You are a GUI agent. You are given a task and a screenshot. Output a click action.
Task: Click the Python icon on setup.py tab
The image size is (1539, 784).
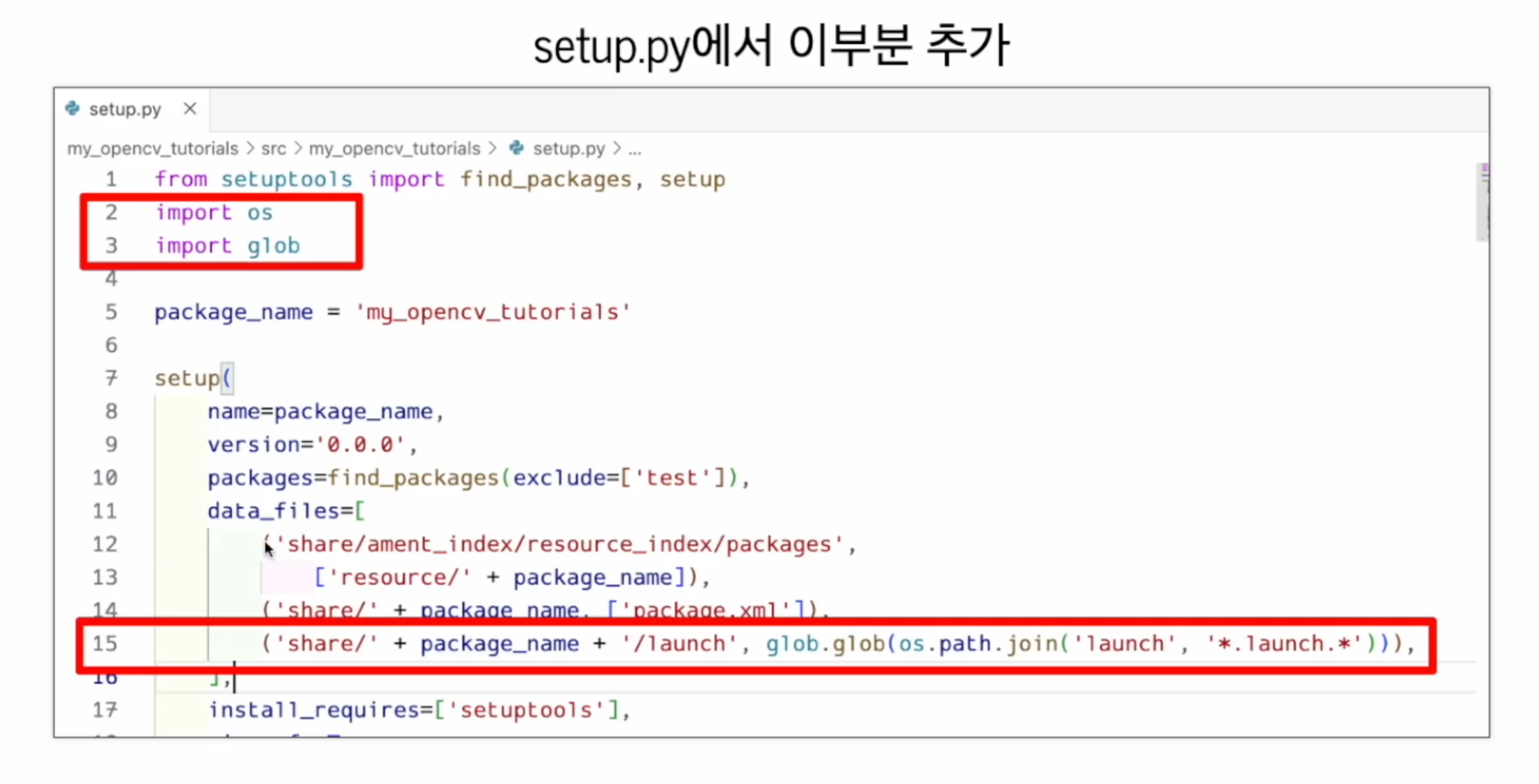point(72,108)
